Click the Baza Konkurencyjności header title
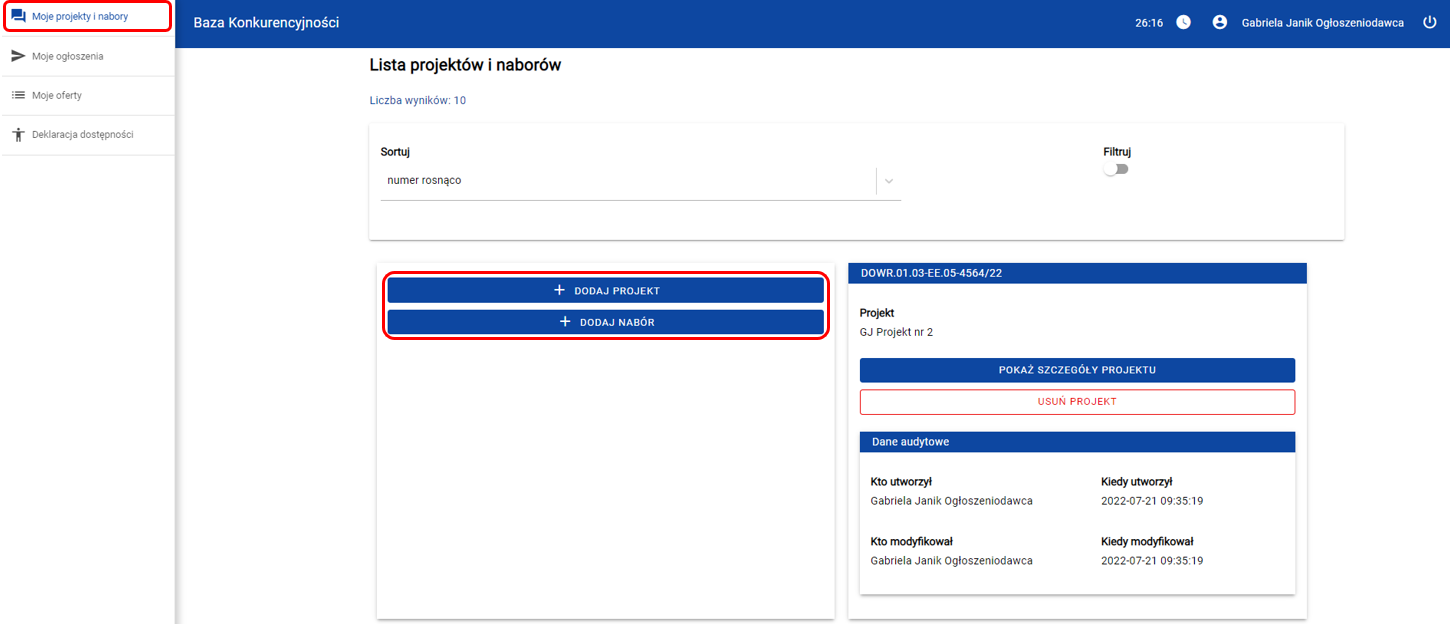The height and width of the screenshot is (624, 1450). (266, 22)
